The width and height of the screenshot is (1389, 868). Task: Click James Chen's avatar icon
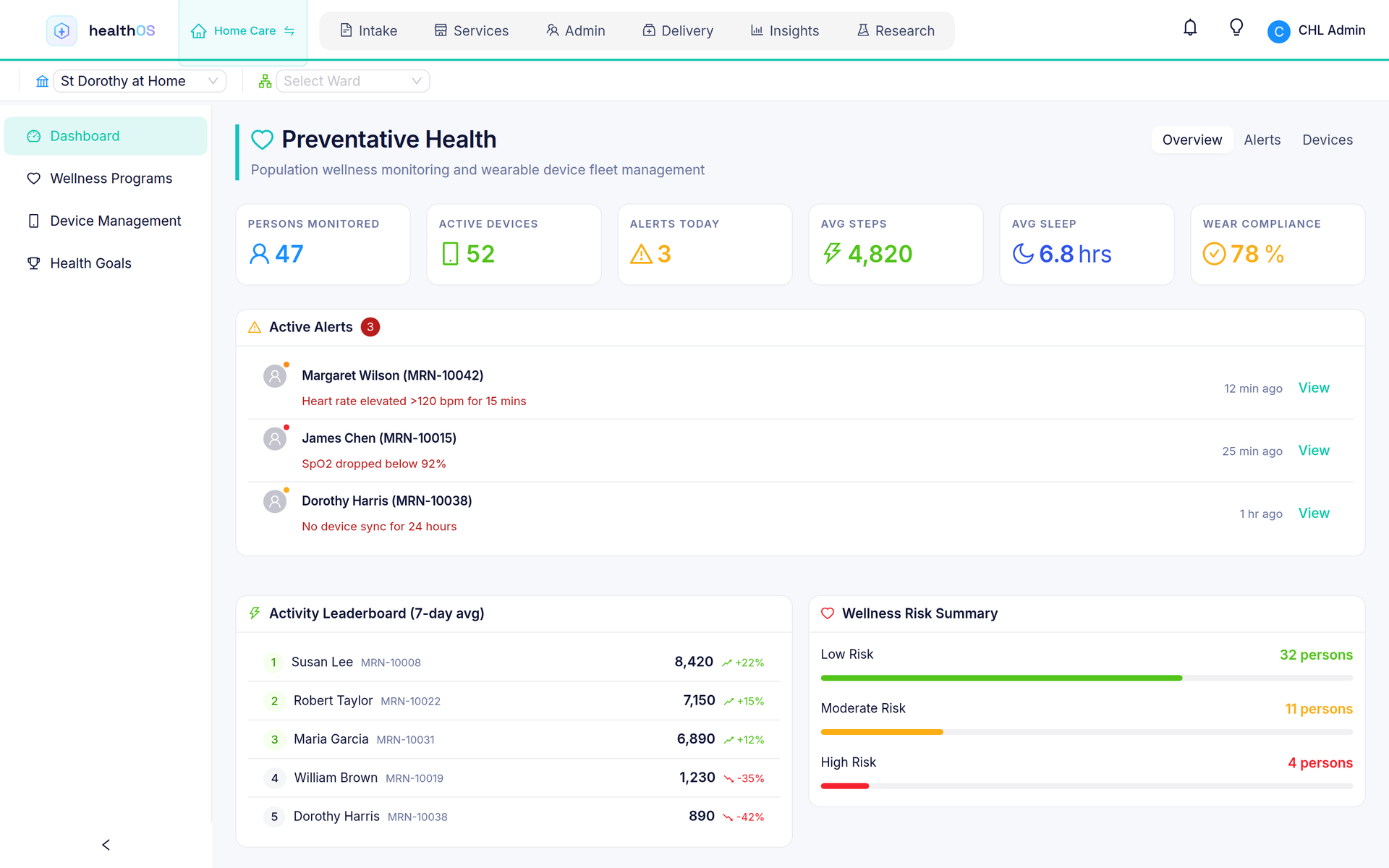275,438
